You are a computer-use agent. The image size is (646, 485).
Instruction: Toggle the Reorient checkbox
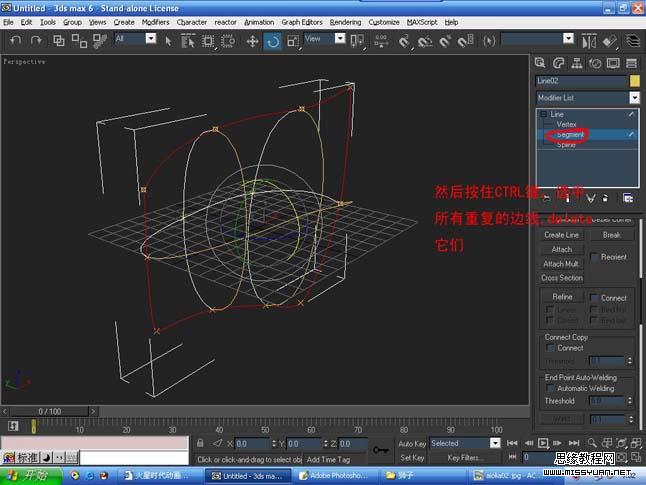(x=595, y=257)
